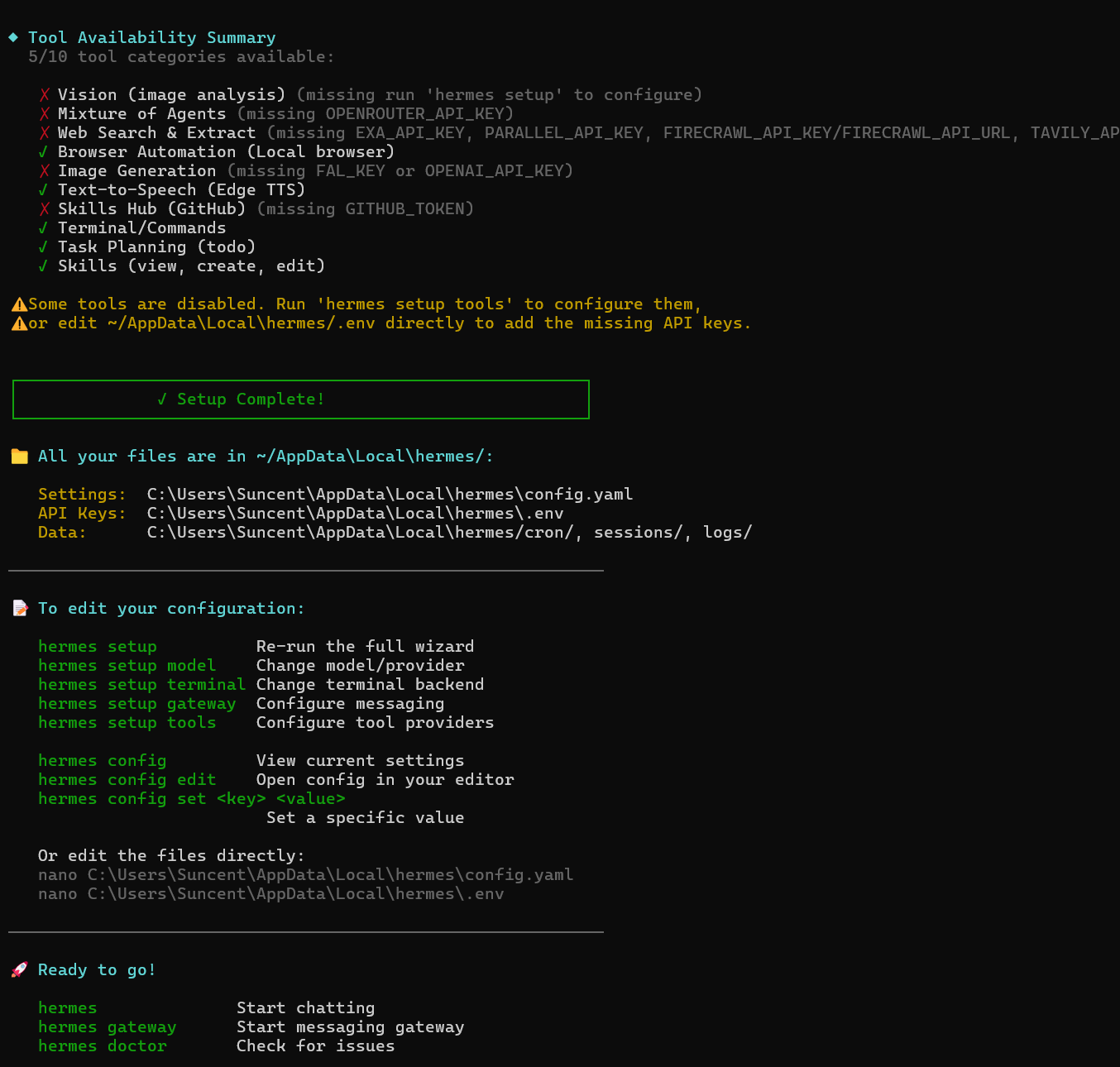
Task: Click the green check beside Task Planning (todo)
Action: 43,247
